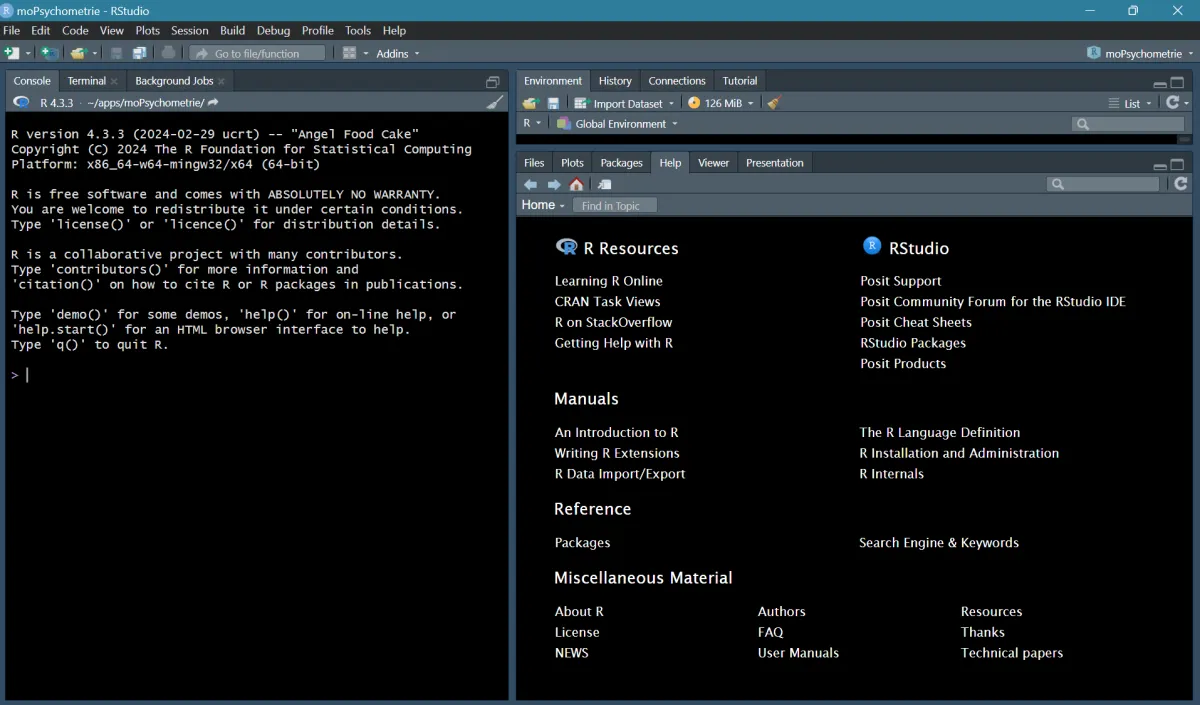Open Posit Cheat Sheets
This screenshot has width=1200, height=705.
point(914,321)
